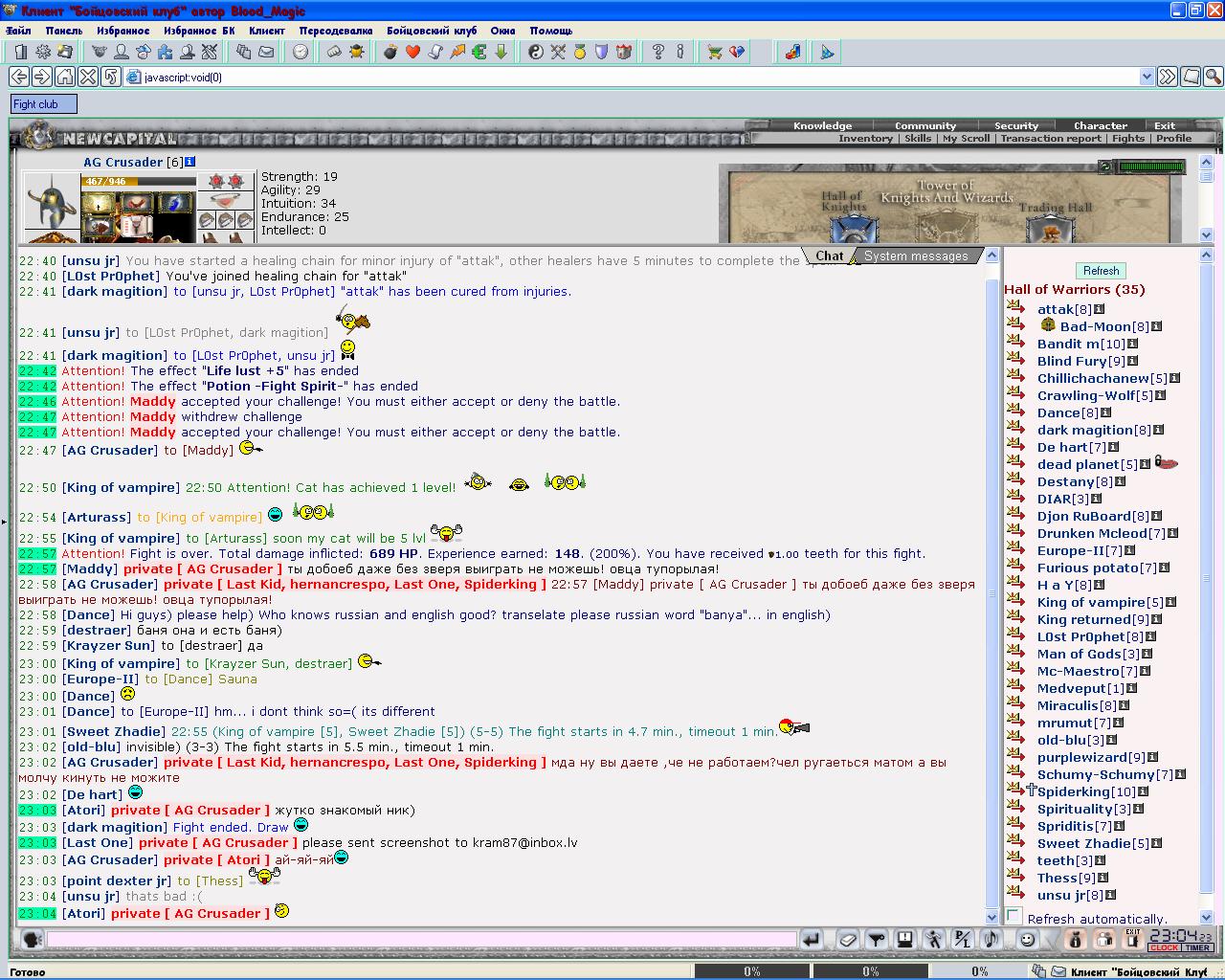Click the chat panel vertical scrollbar
Viewport: 1225px width, 980px height.
click(x=991, y=585)
